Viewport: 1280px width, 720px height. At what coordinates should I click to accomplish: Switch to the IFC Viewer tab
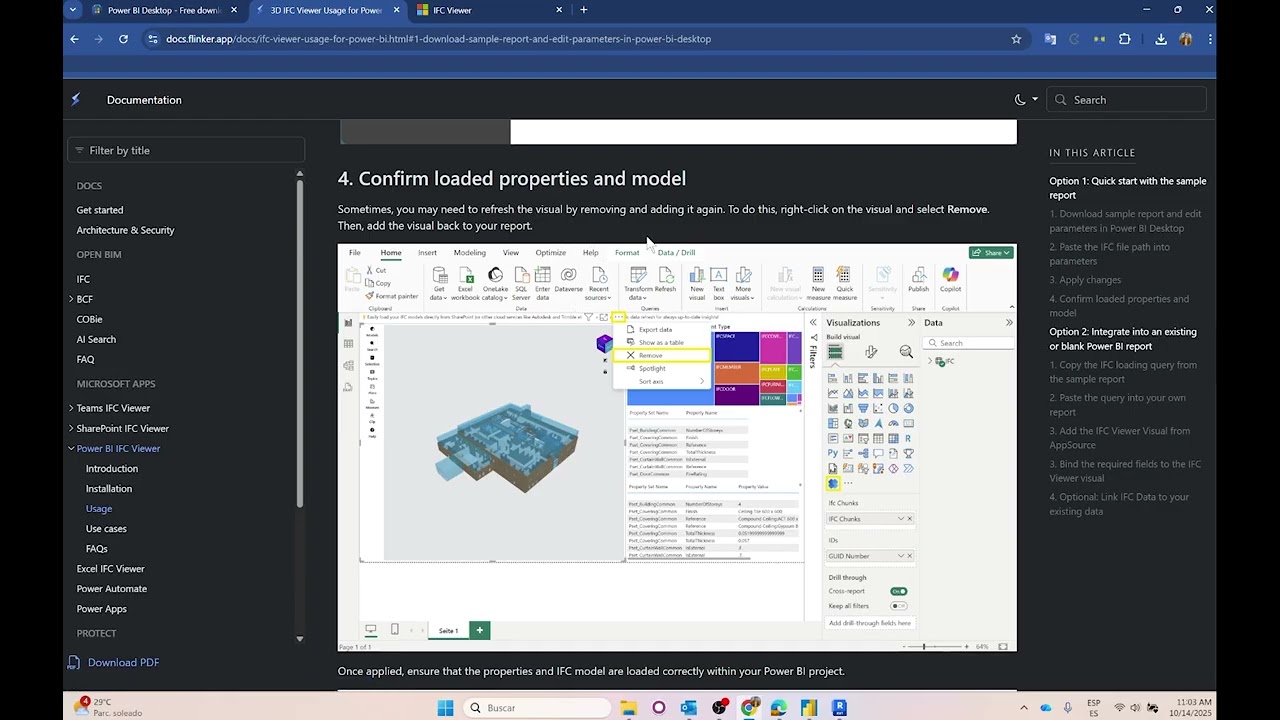(x=489, y=10)
